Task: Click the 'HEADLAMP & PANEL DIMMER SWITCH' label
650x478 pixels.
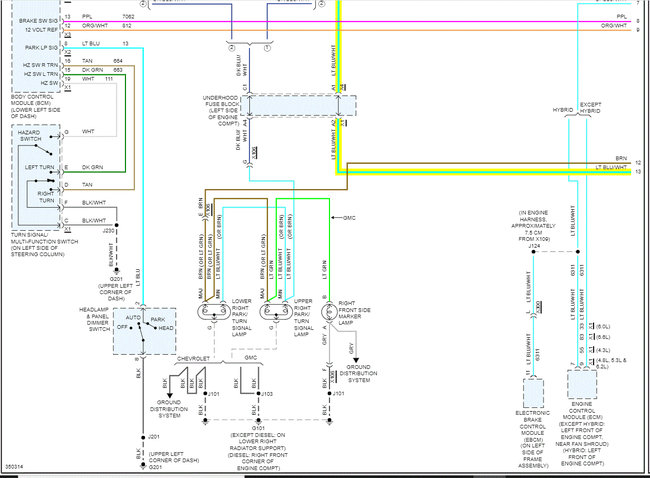Action: pos(95,319)
